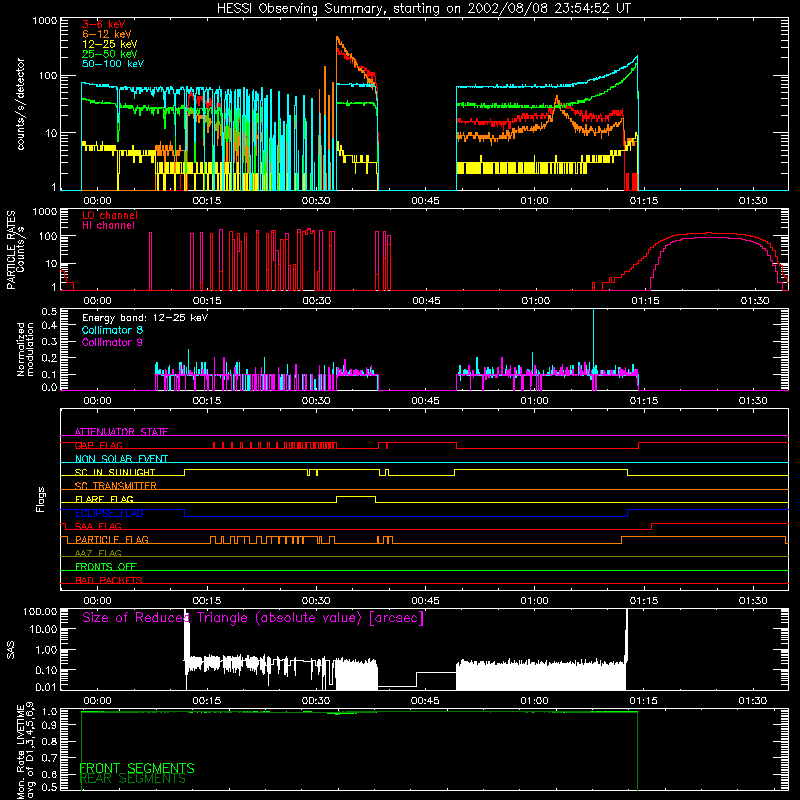Click the 0.3 tick on modulation axis

tap(49, 342)
